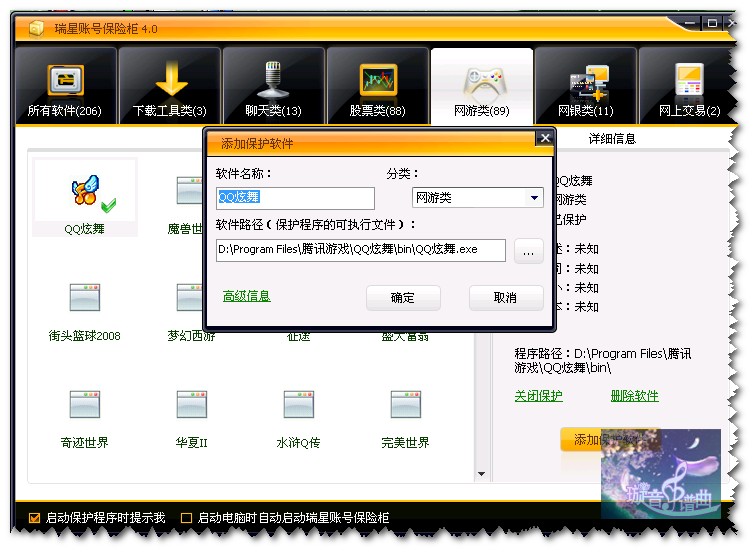Open the 网银类(11) tab

coord(586,86)
